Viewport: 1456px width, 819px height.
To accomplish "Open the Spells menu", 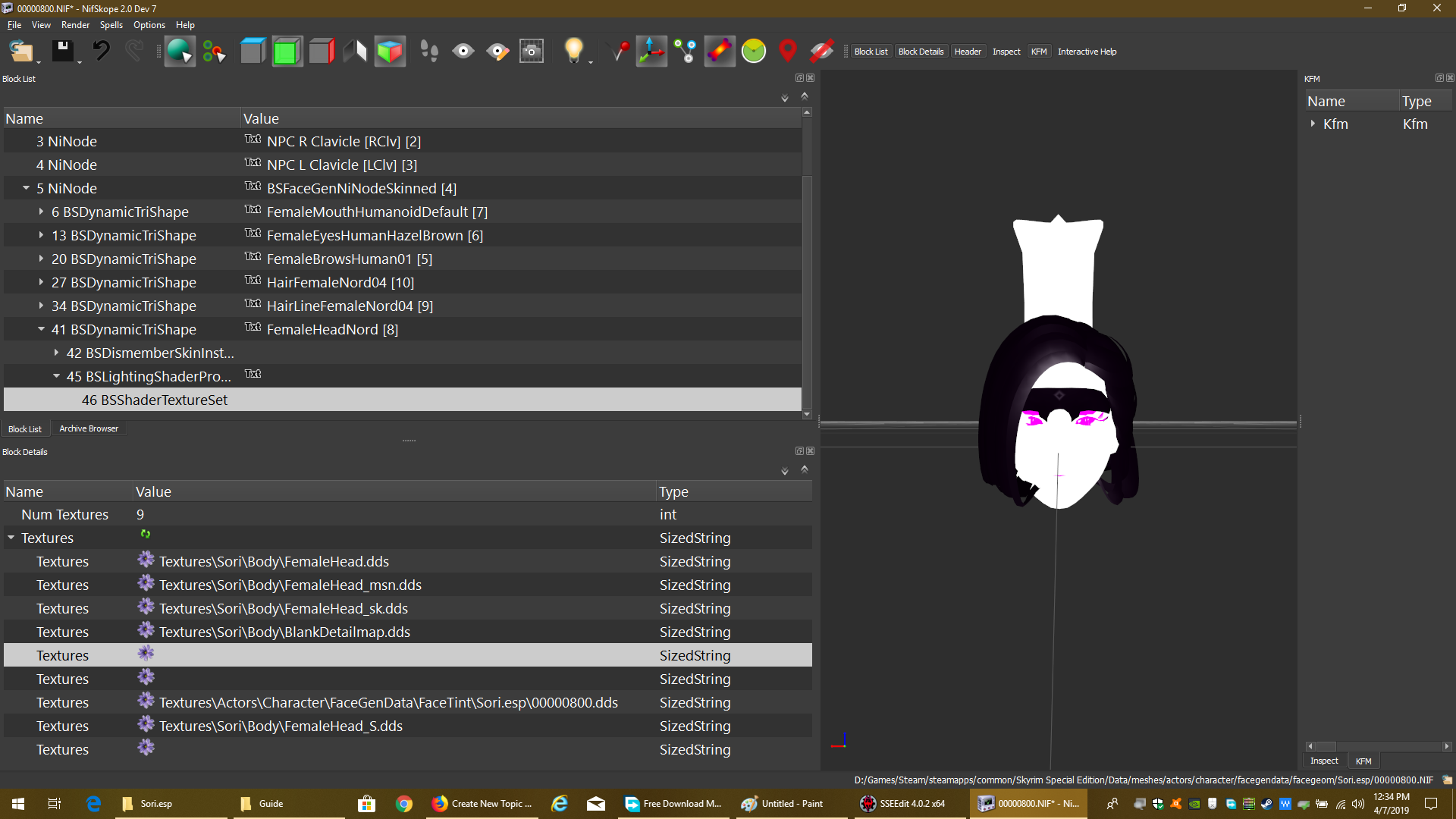I will tap(111, 25).
